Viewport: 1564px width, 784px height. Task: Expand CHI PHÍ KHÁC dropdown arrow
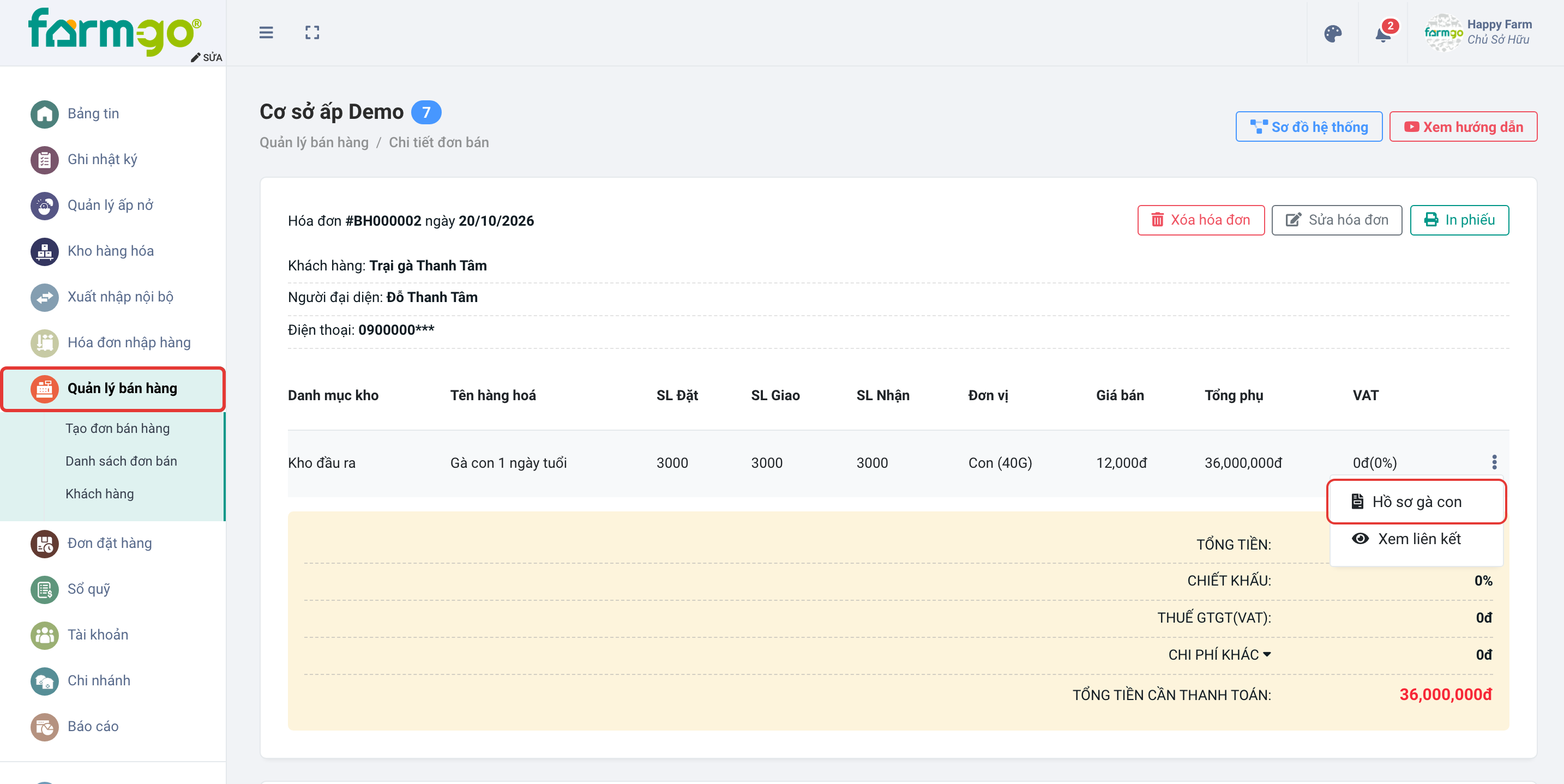coord(1267,654)
